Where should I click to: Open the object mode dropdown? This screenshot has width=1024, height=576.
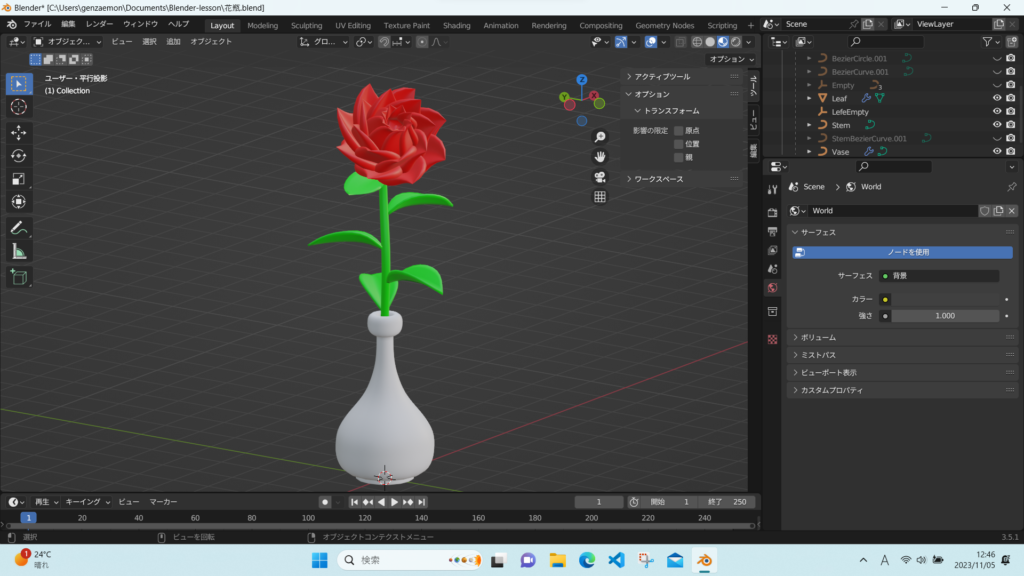click(x=67, y=42)
